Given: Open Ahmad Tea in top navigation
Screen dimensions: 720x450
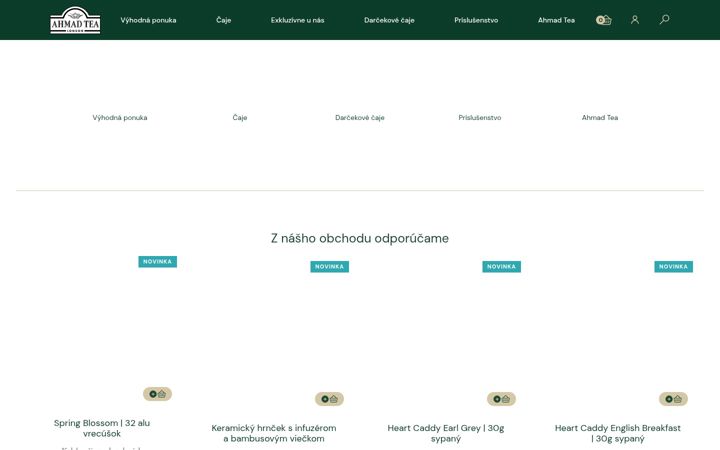Looking at the screenshot, I should pos(556,20).
